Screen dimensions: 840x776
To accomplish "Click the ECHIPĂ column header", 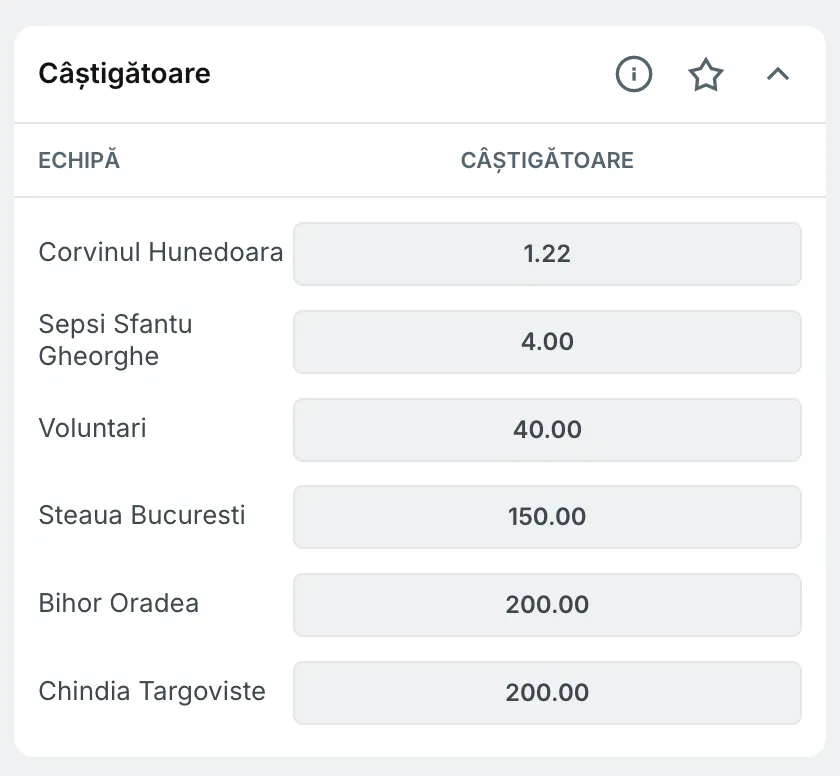I will click(78, 160).
